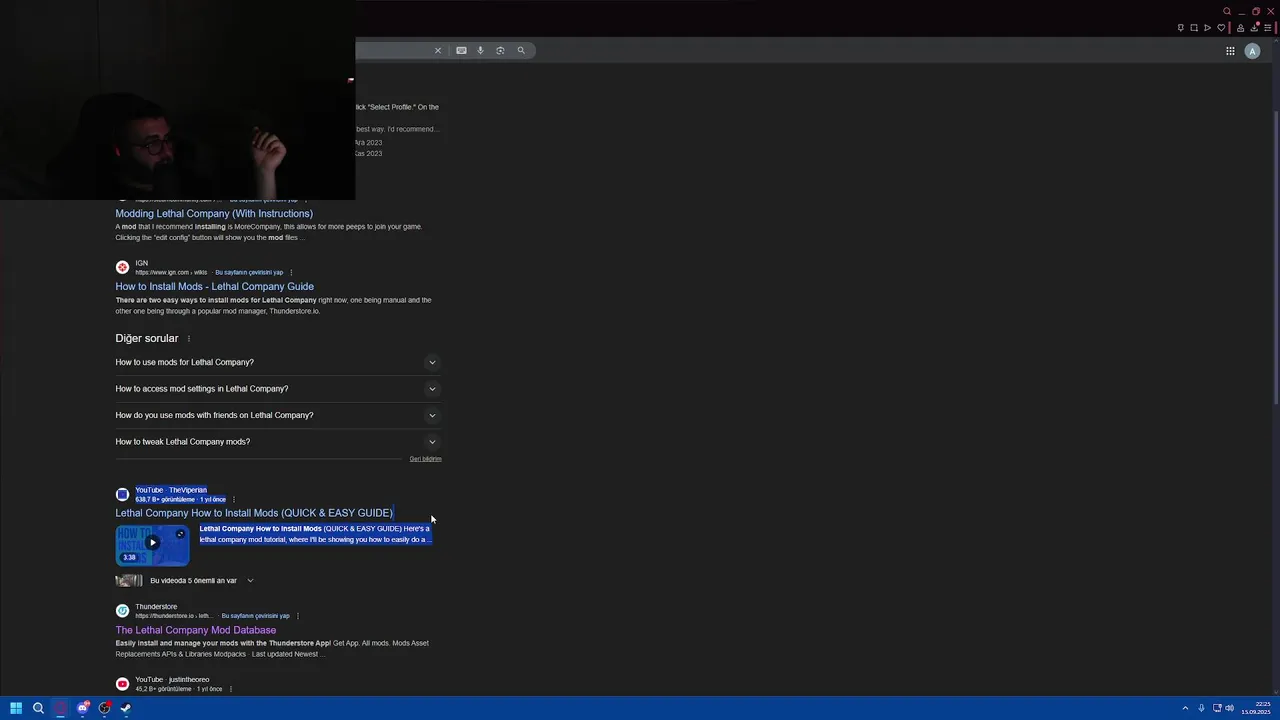Click 'Geri bildirim' feedback link
Viewport: 1280px width, 720px height.
click(x=425, y=459)
